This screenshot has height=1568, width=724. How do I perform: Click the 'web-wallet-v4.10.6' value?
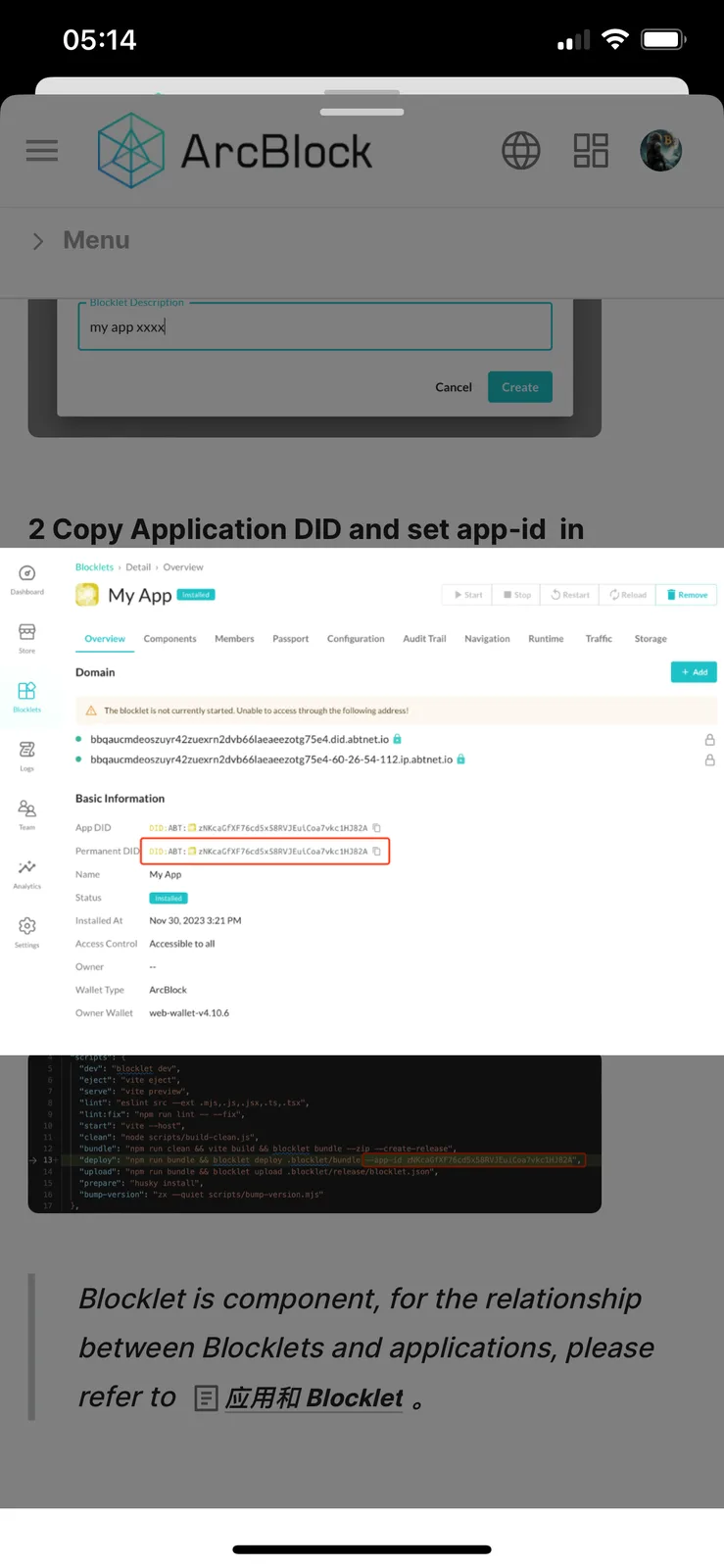point(189,1013)
